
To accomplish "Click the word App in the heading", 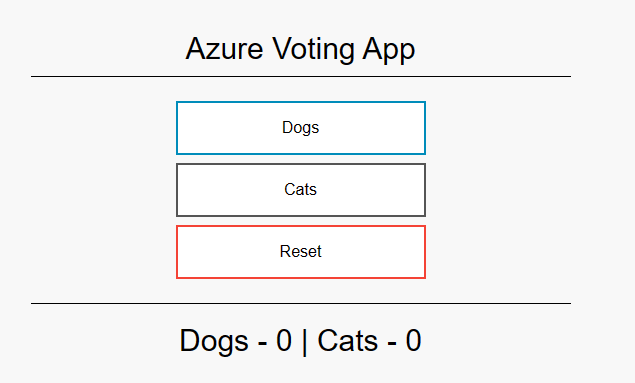I will tap(389, 50).
